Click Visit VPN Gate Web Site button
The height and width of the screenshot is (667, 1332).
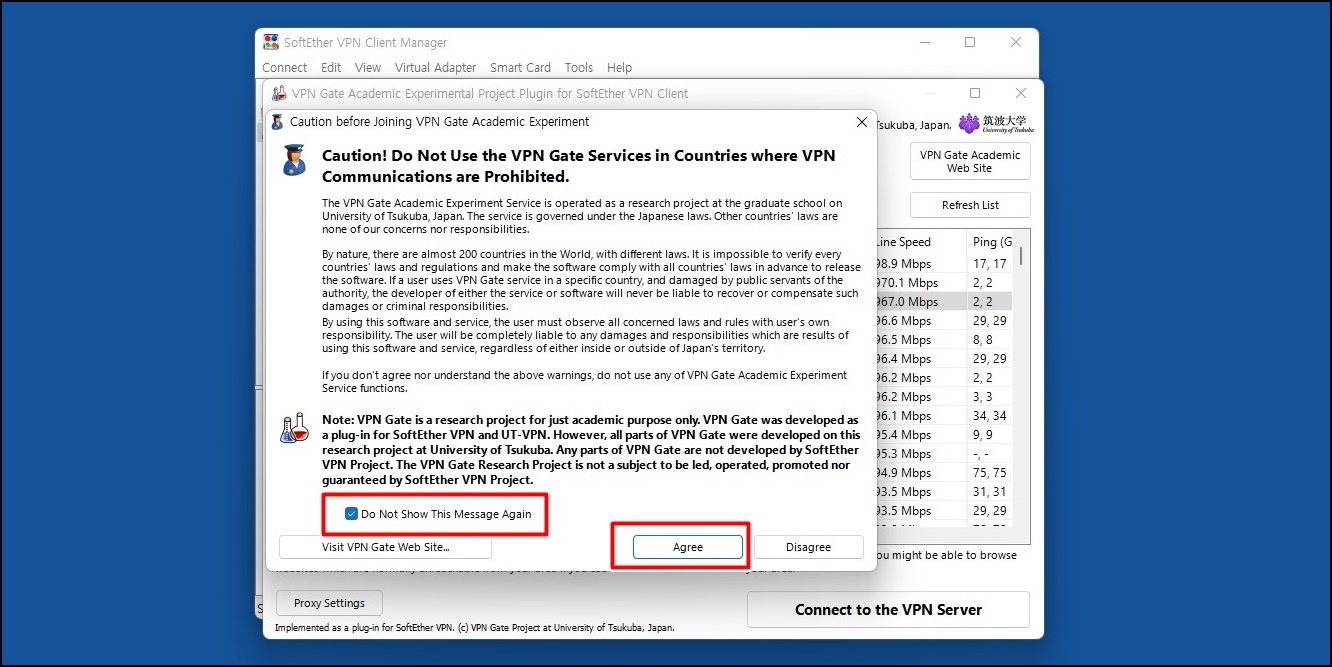click(385, 547)
